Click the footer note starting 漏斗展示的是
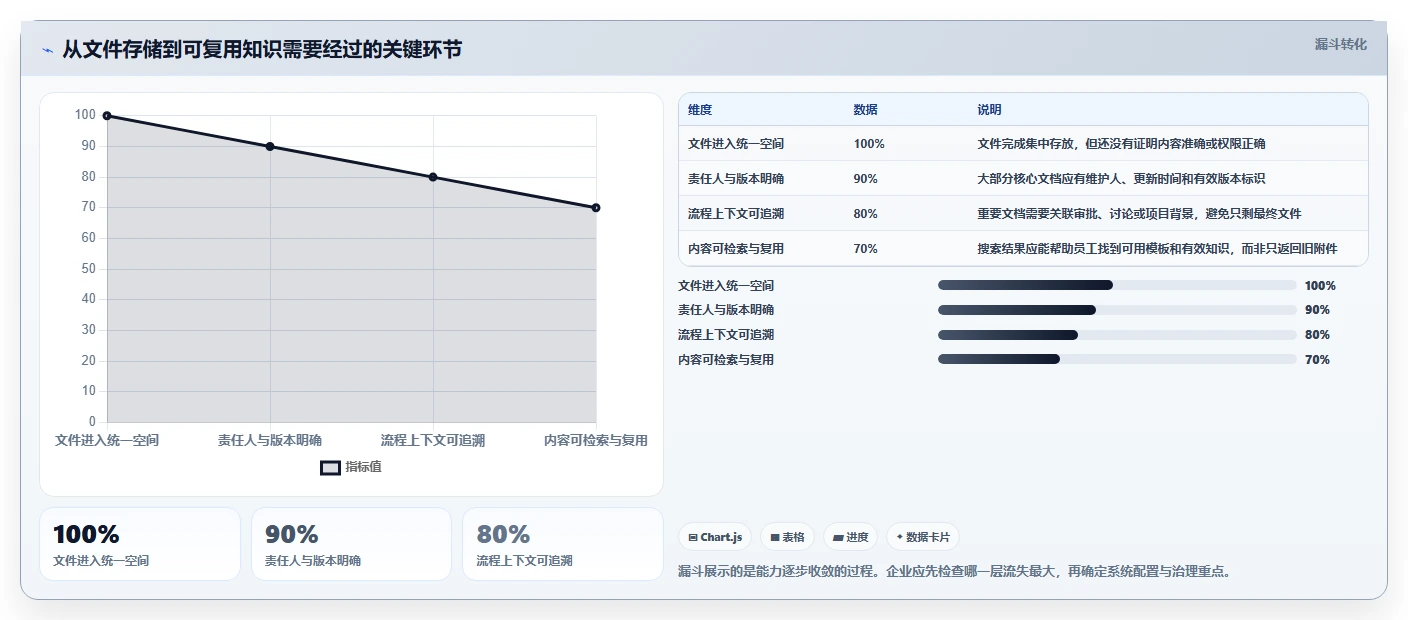 954,572
